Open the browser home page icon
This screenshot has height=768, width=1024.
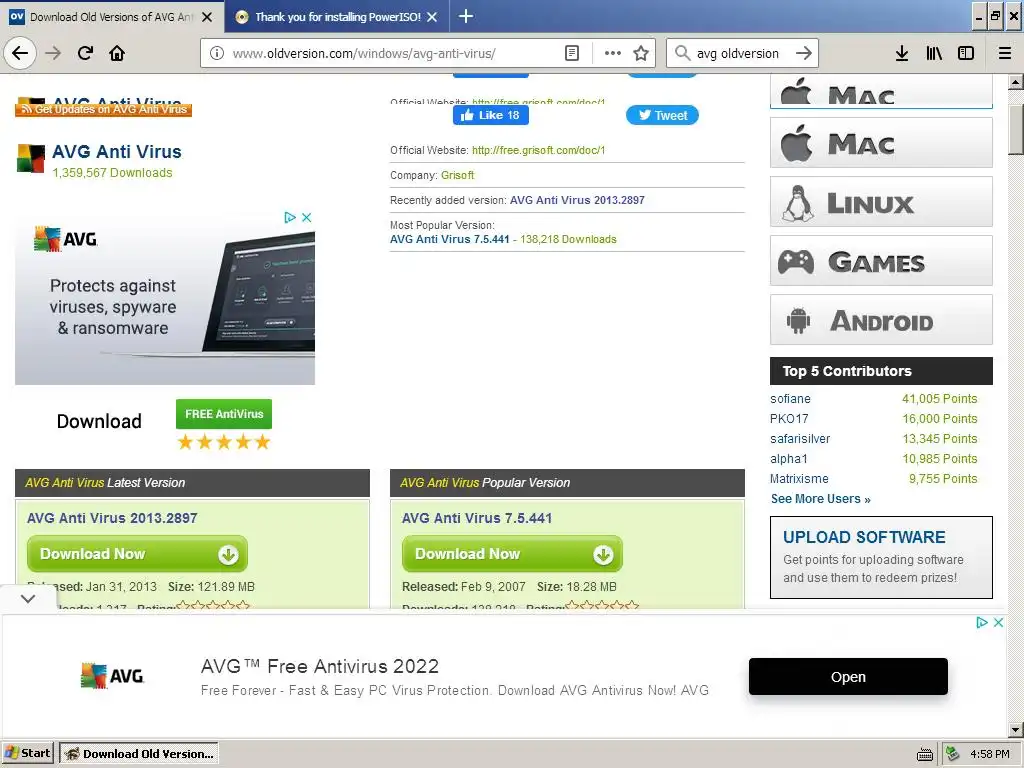coord(117,53)
